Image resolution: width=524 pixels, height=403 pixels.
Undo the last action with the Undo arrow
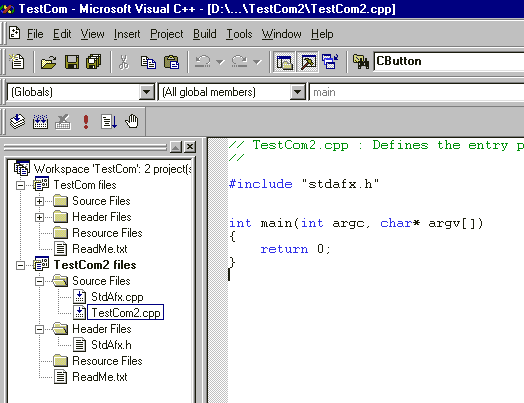pos(203,62)
